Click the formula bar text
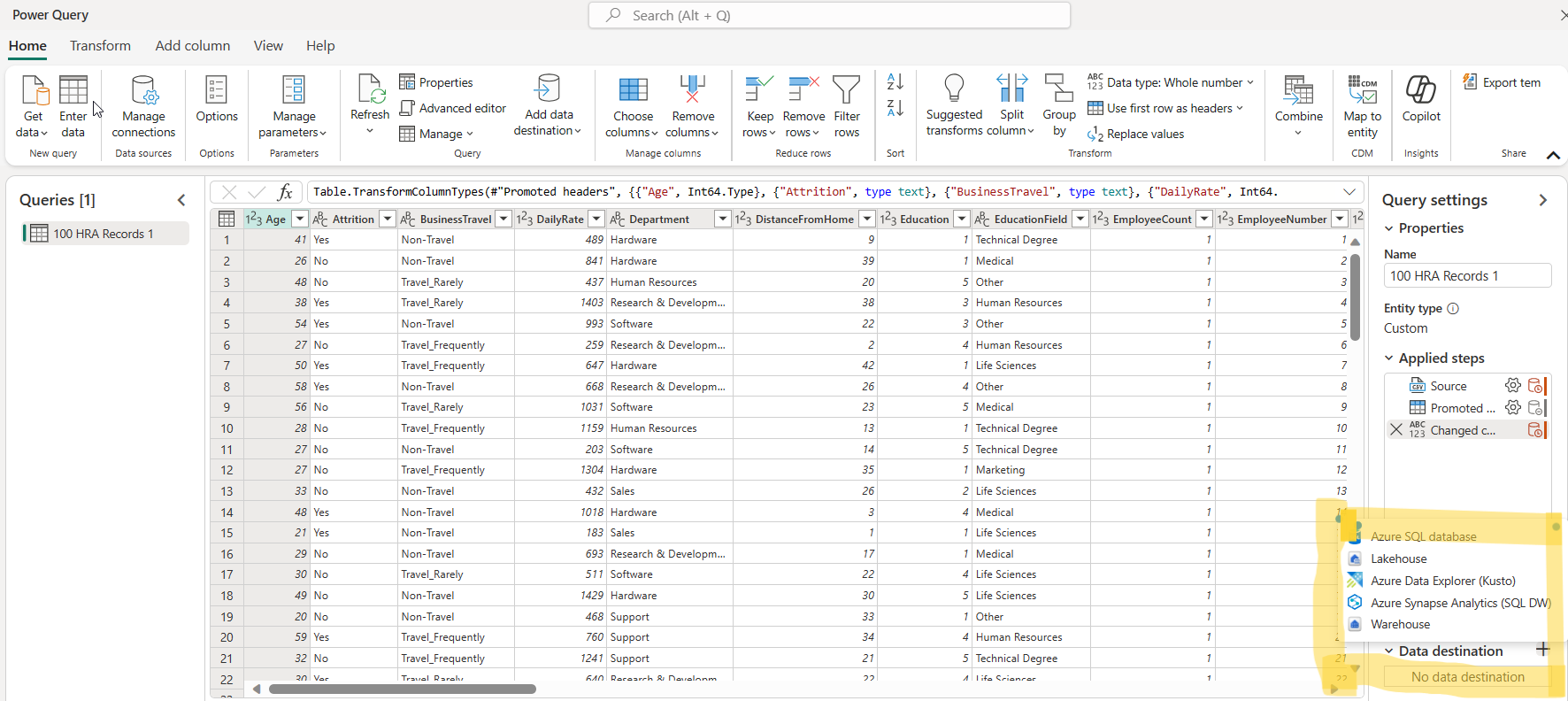This screenshot has width=1568, height=701. click(795, 191)
